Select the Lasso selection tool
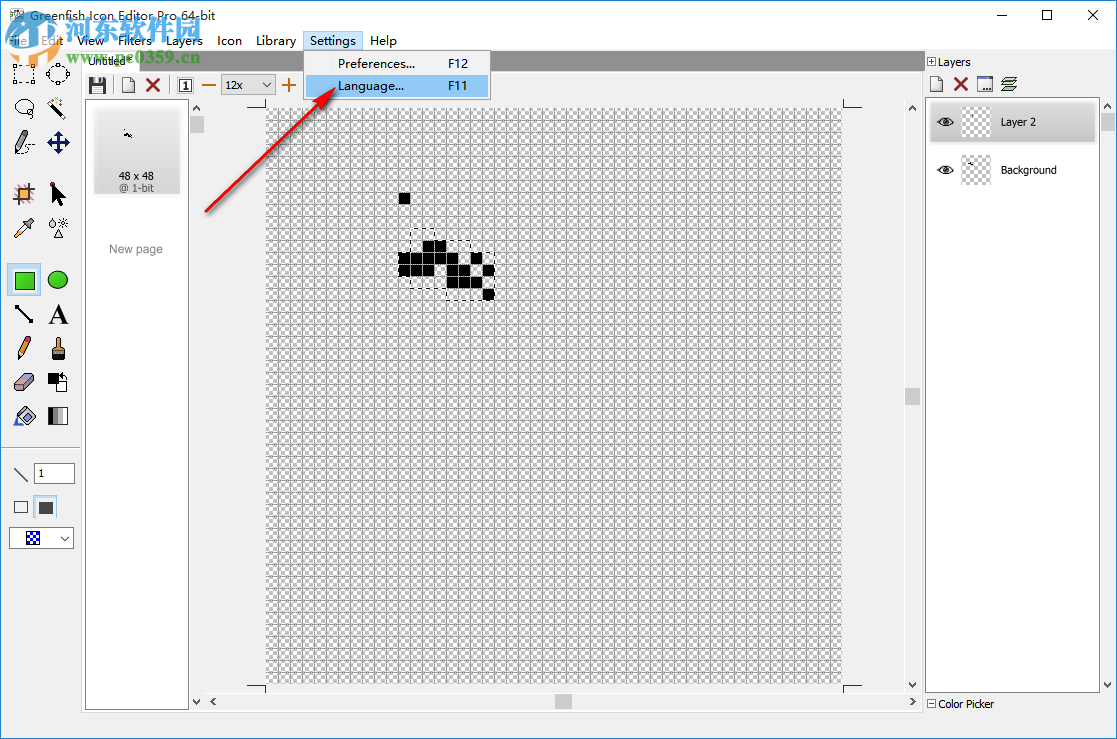 24,108
